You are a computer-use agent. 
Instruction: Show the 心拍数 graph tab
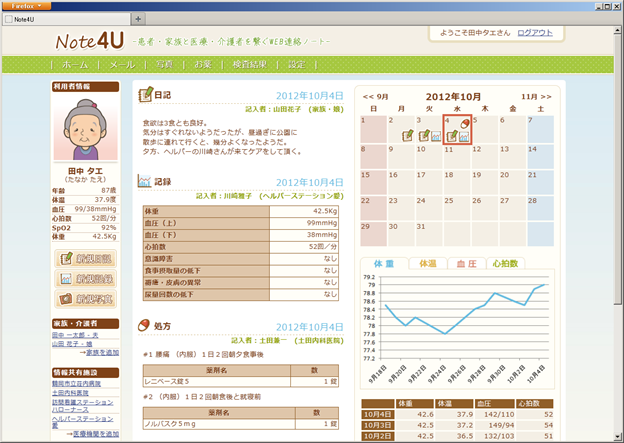506,263
